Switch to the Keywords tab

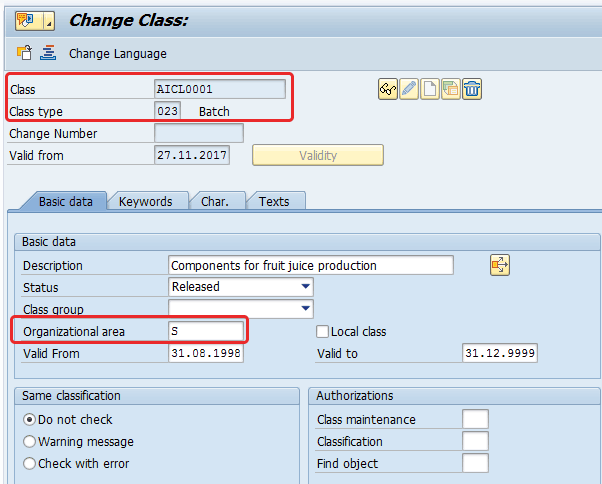point(145,201)
